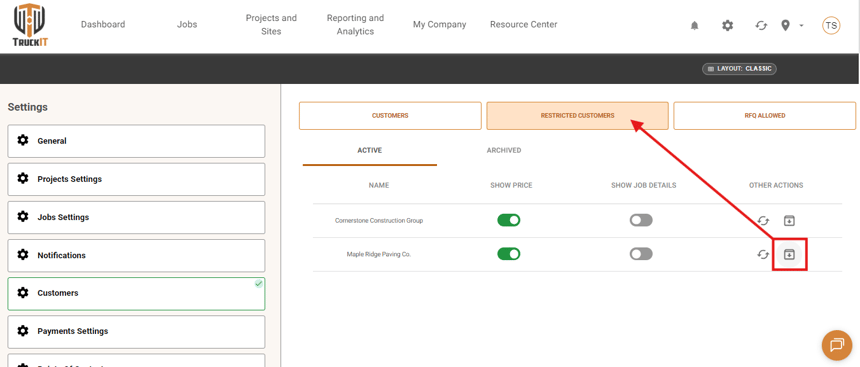Image resolution: width=860 pixels, height=367 pixels.
Task: Click the Layout: Classic badge
Action: click(739, 69)
